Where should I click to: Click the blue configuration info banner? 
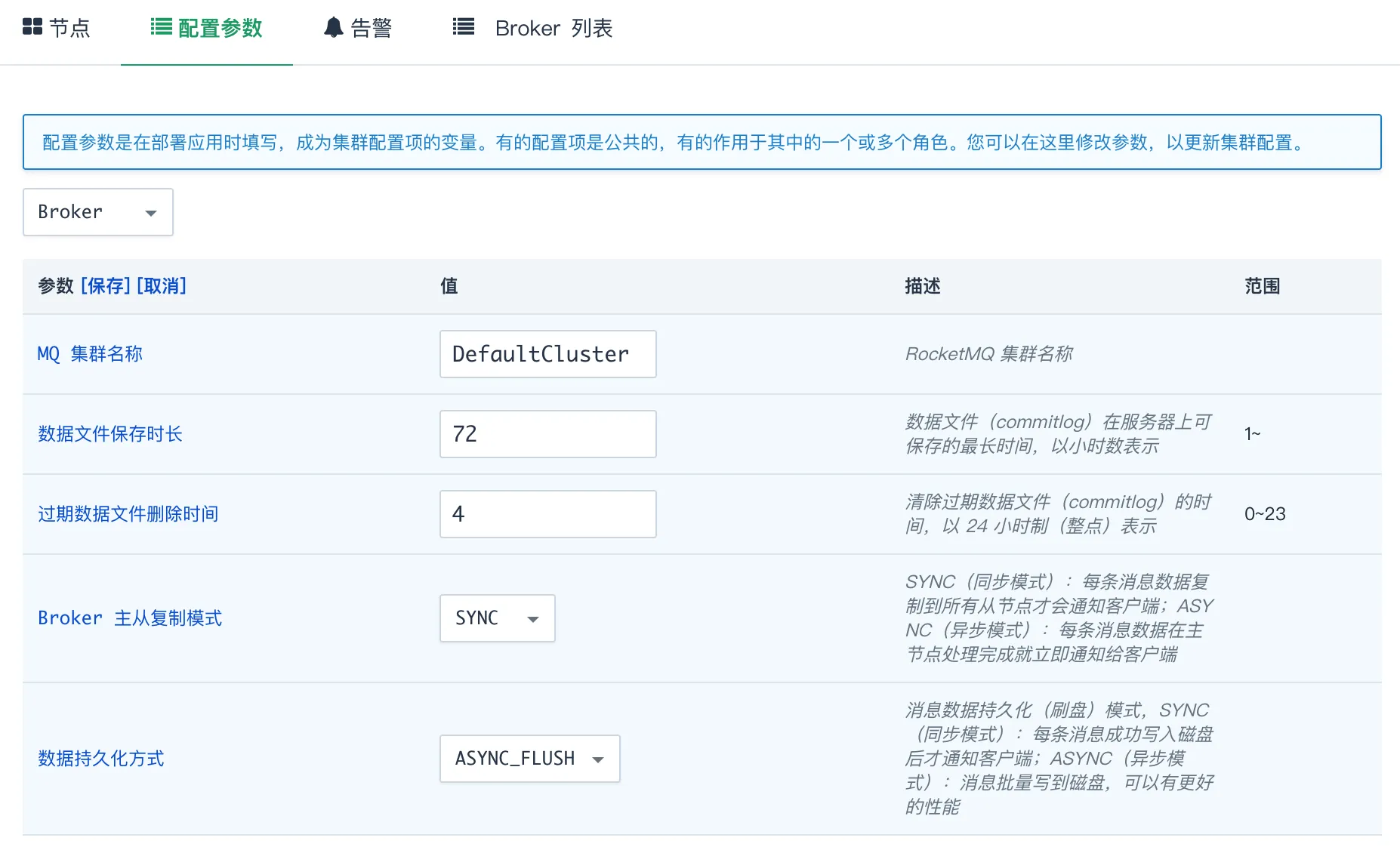tap(702, 142)
